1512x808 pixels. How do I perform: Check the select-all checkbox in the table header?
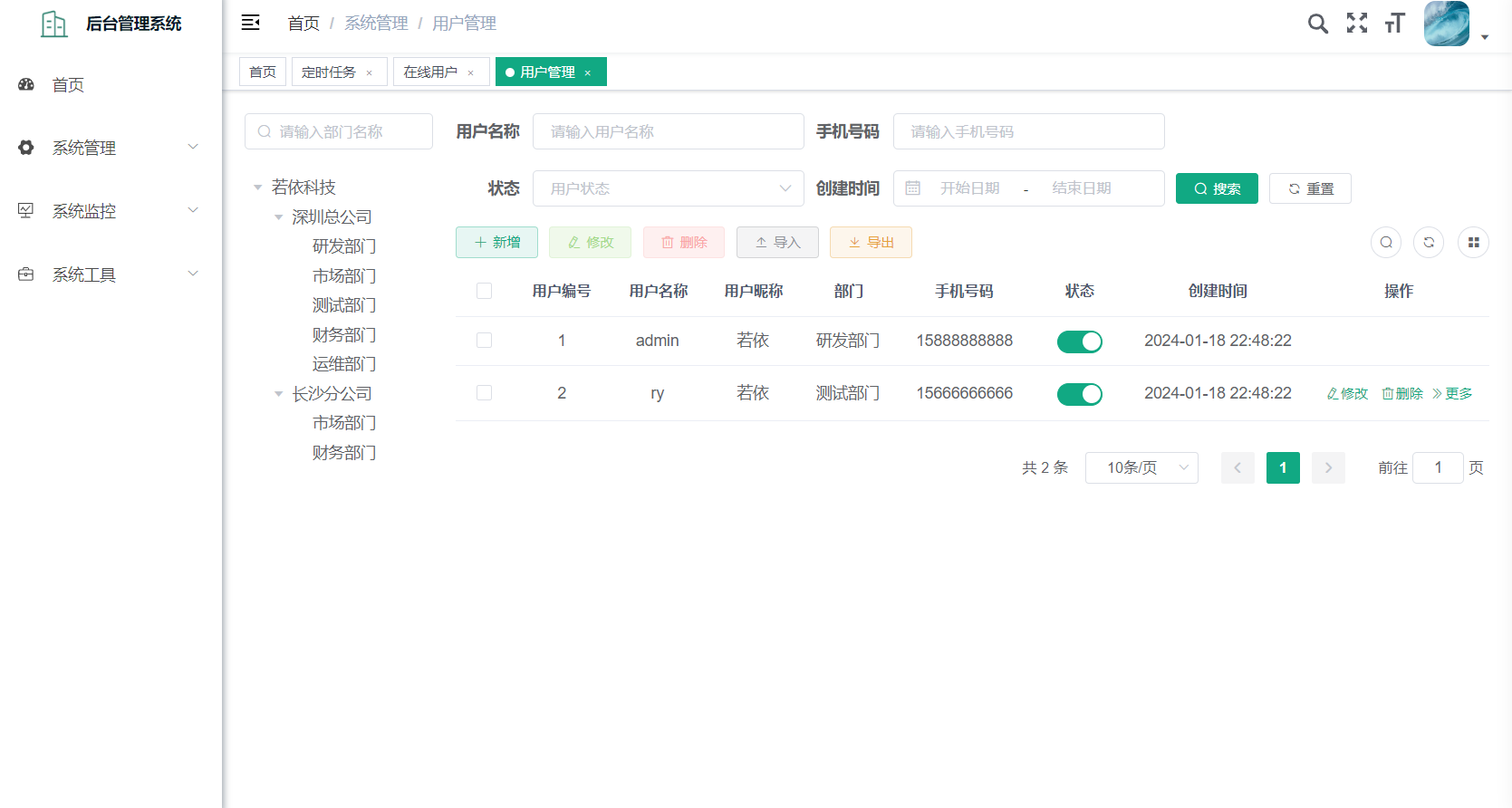(x=484, y=291)
